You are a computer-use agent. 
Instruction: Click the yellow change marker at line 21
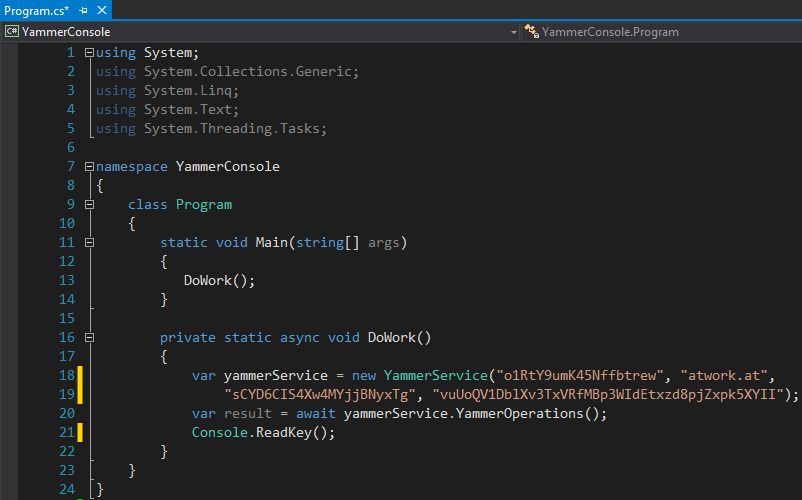[x=80, y=433]
